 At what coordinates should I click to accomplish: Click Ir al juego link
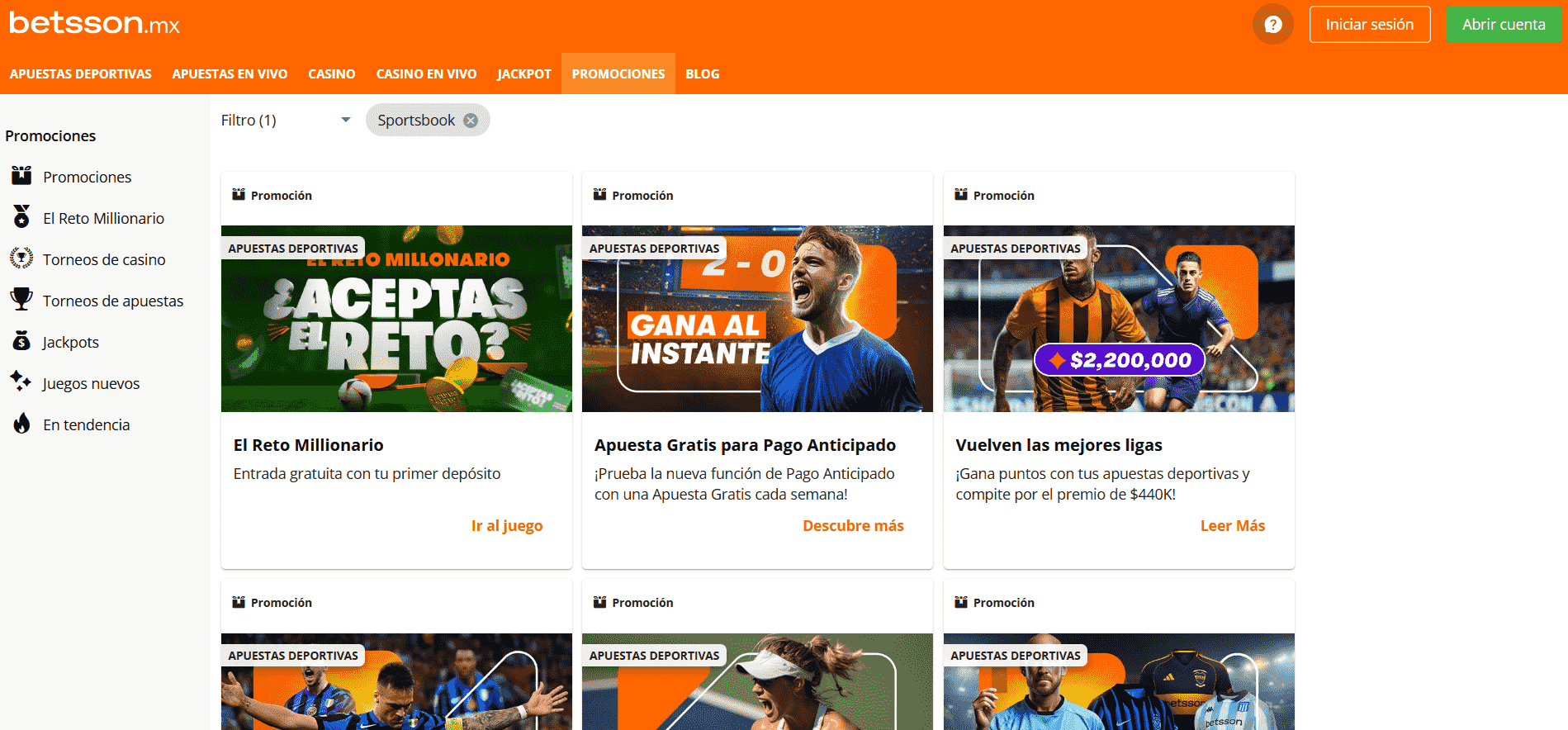coord(507,526)
